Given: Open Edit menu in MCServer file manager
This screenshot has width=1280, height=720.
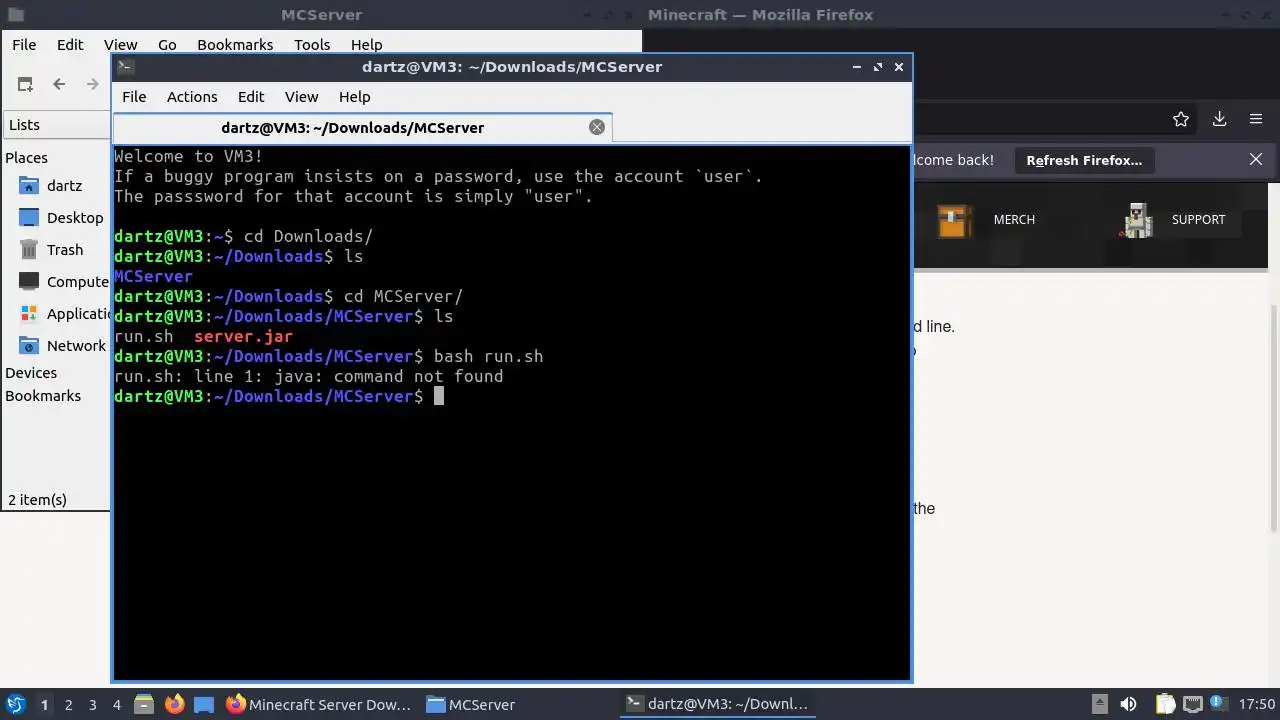Looking at the screenshot, I should pyautogui.click(x=70, y=45).
